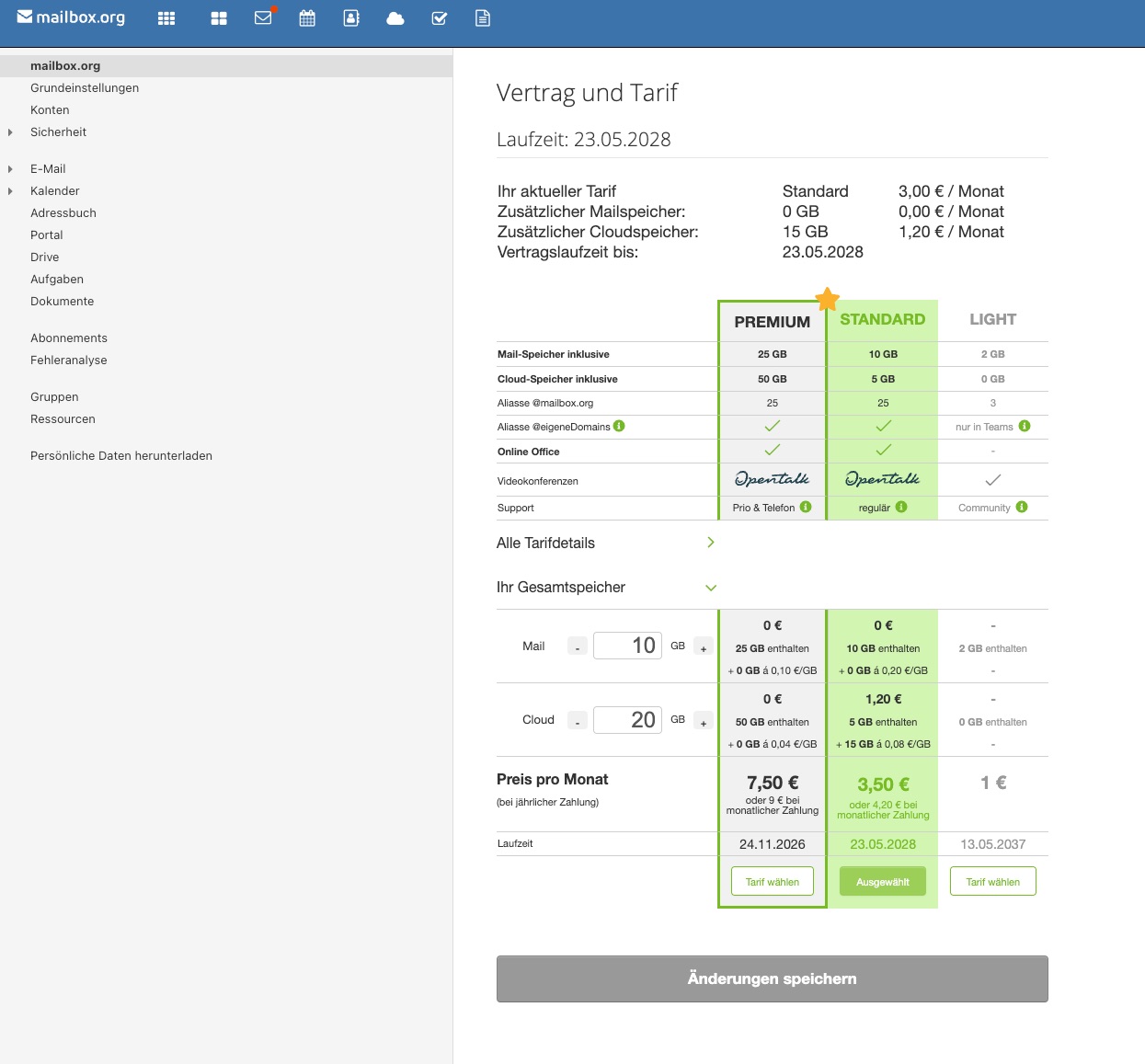This screenshot has height=1064, width=1145.
Task: Click the 'Zusätzlicher Mailspeicher:' label
Action: coord(591,212)
